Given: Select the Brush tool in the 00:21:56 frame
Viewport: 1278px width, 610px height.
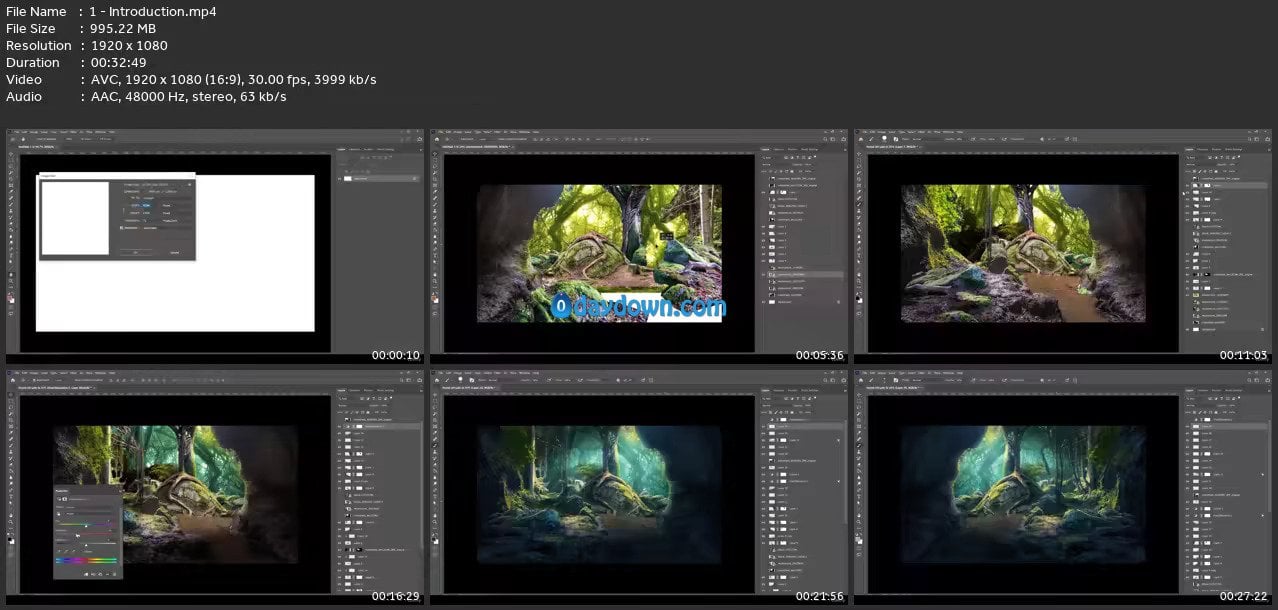Looking at the screenshot, I should coord(435,447).
